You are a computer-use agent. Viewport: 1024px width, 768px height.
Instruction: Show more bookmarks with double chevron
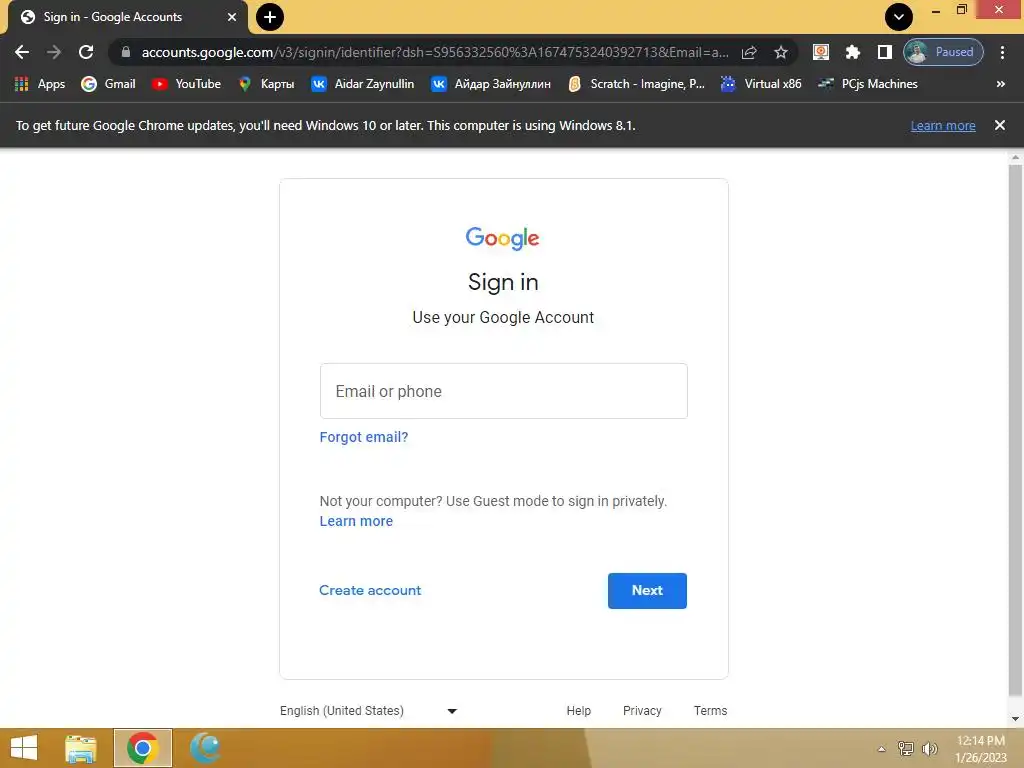pyautogui.click(x=1000, y=84)
